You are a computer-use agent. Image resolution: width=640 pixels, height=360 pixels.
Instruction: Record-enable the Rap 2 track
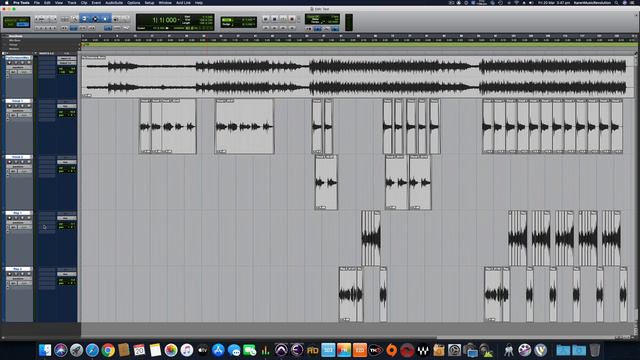[x=9, y=274]
